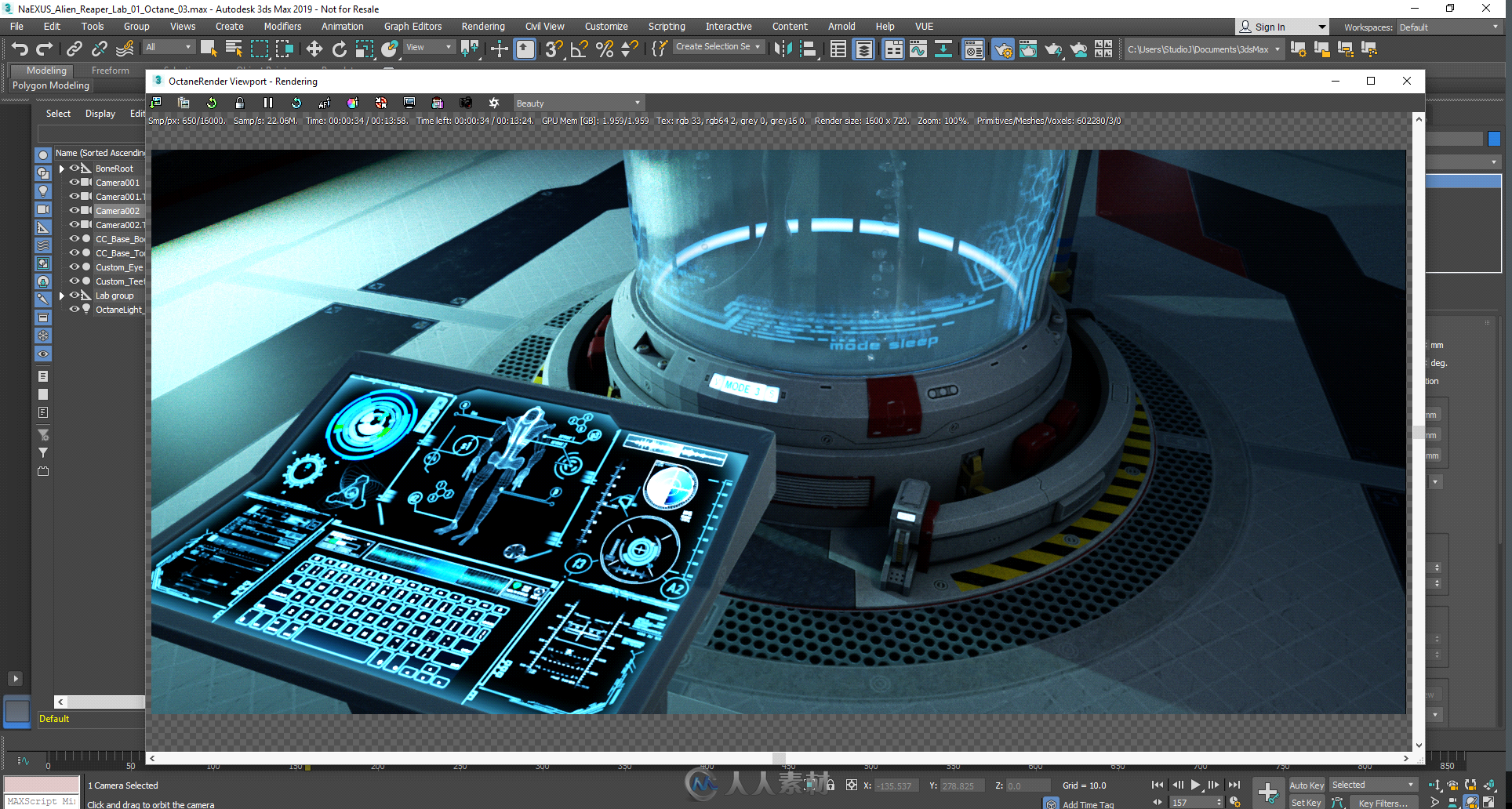Open the project path dropdown

coord(1204,49)
